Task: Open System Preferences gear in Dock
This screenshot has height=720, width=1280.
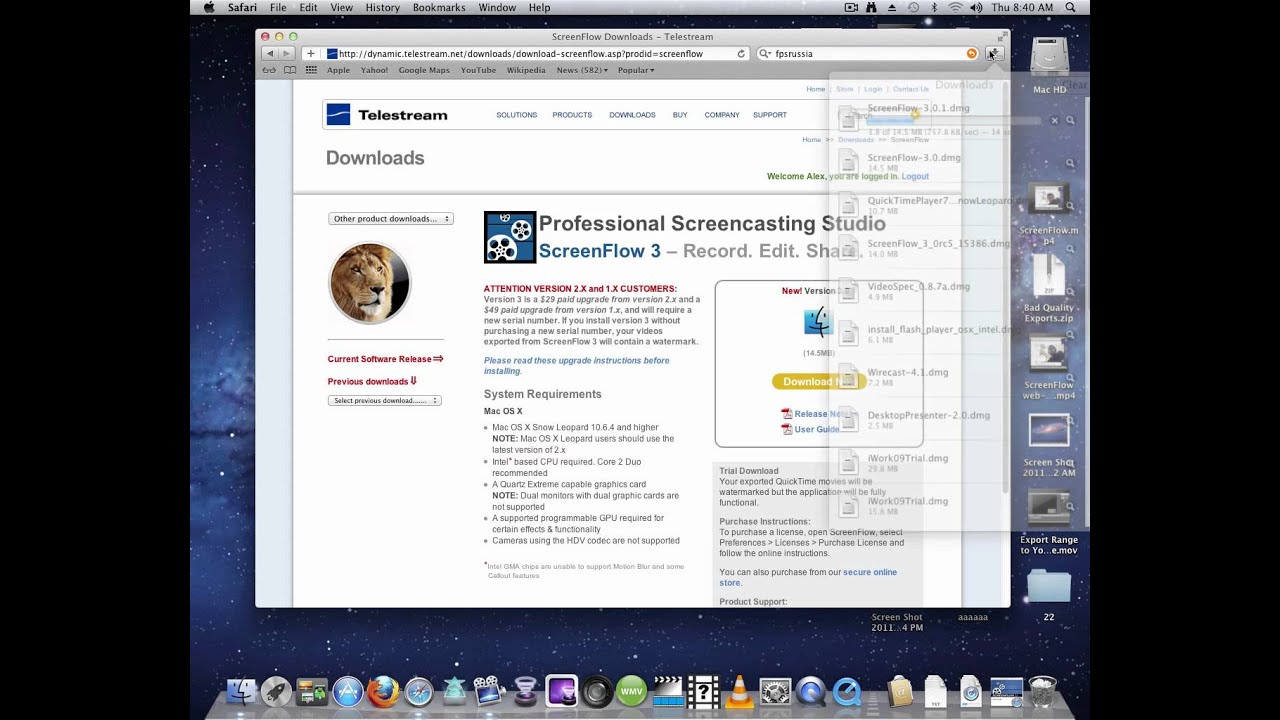Action: click(775, 692)
